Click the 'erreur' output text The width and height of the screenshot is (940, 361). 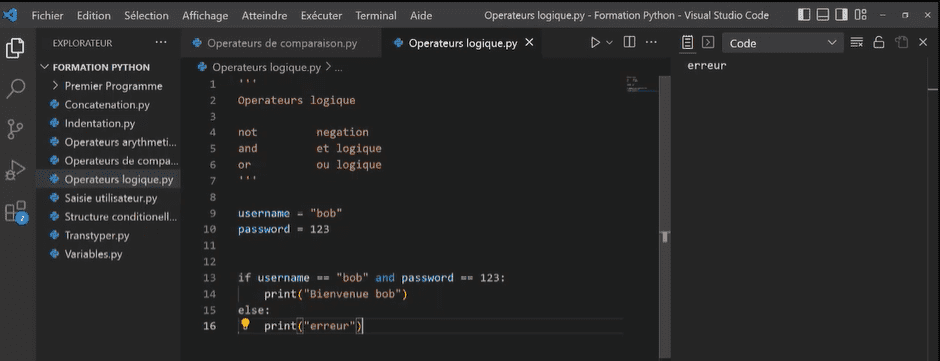click(x=707, y=65)
